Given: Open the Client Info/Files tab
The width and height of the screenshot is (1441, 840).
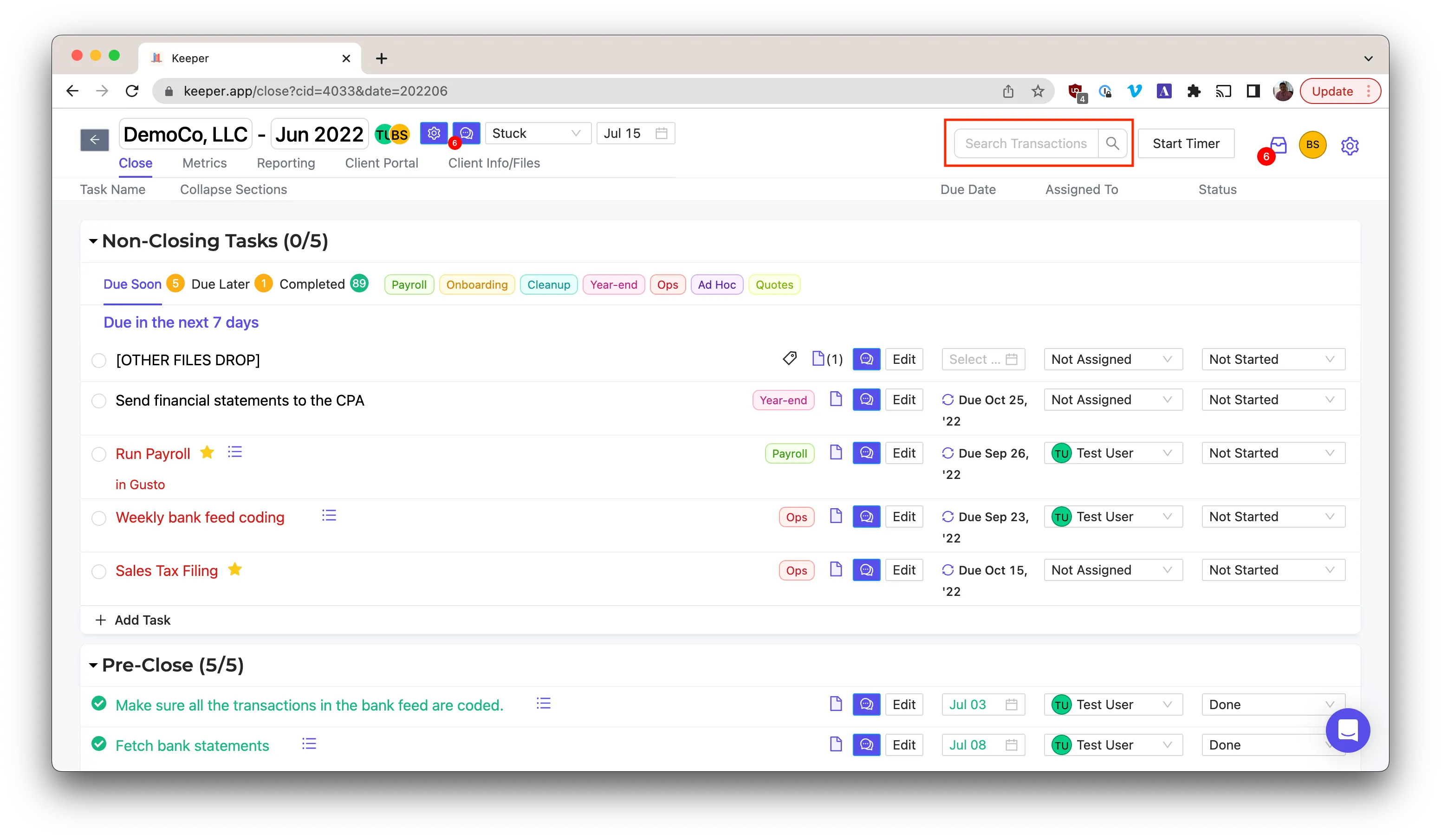Looking at the screenshot, I should 494,163.
